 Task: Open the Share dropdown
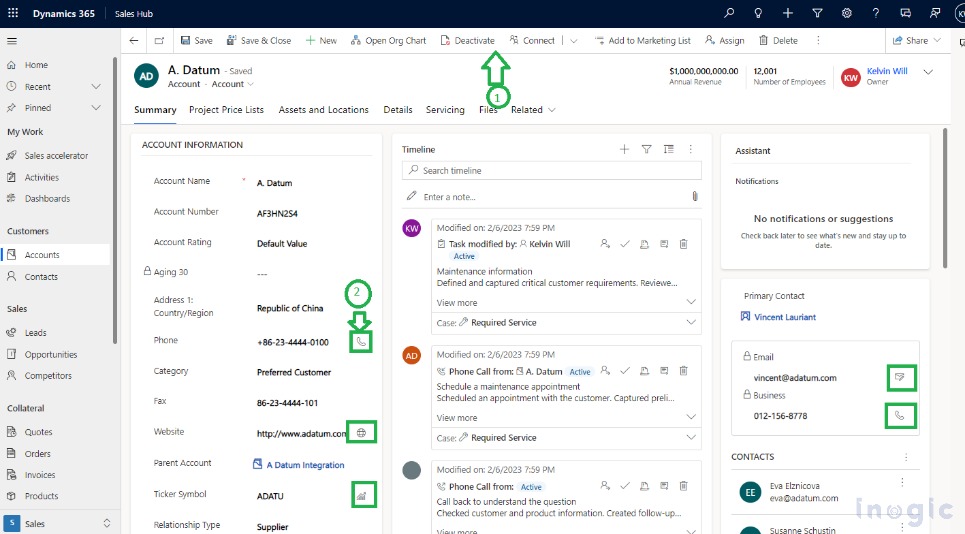pyautogui.click(x=917, y=41)
